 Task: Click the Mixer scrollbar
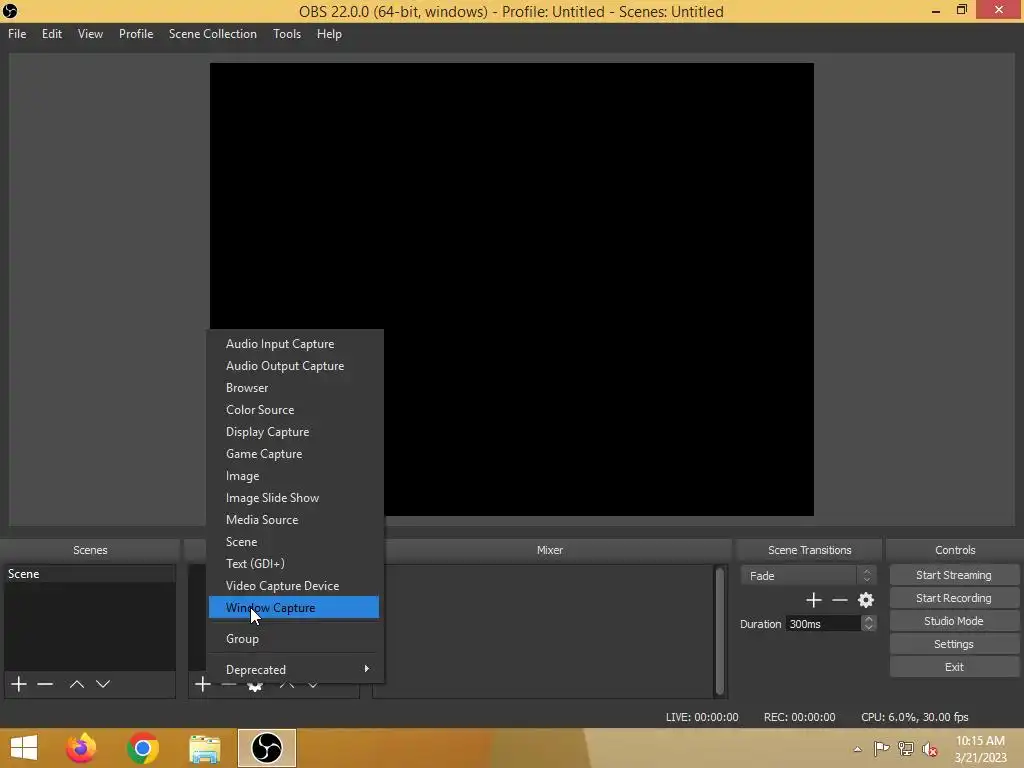click(720, 631)
